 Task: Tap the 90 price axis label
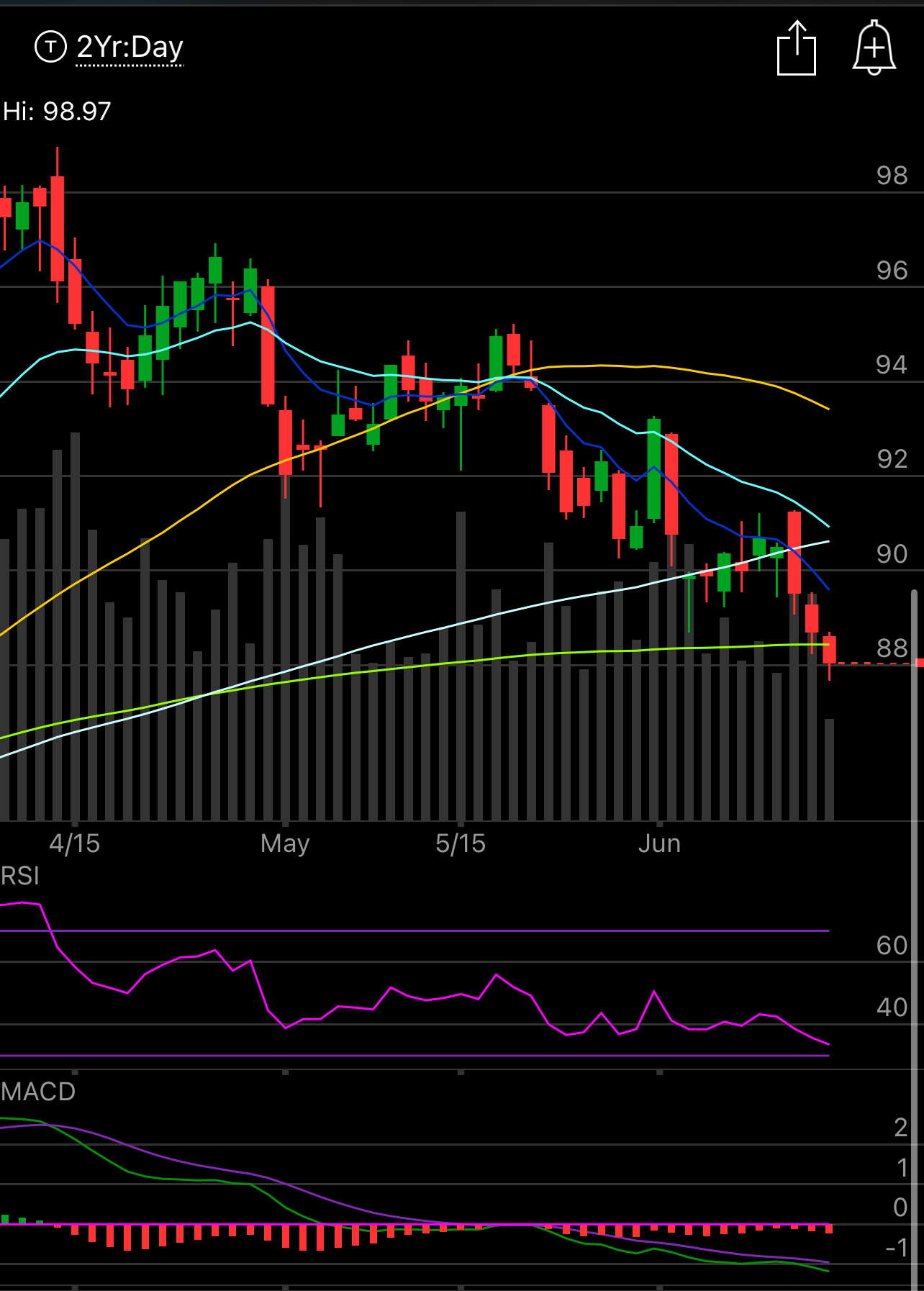click(x=892, y=554)
